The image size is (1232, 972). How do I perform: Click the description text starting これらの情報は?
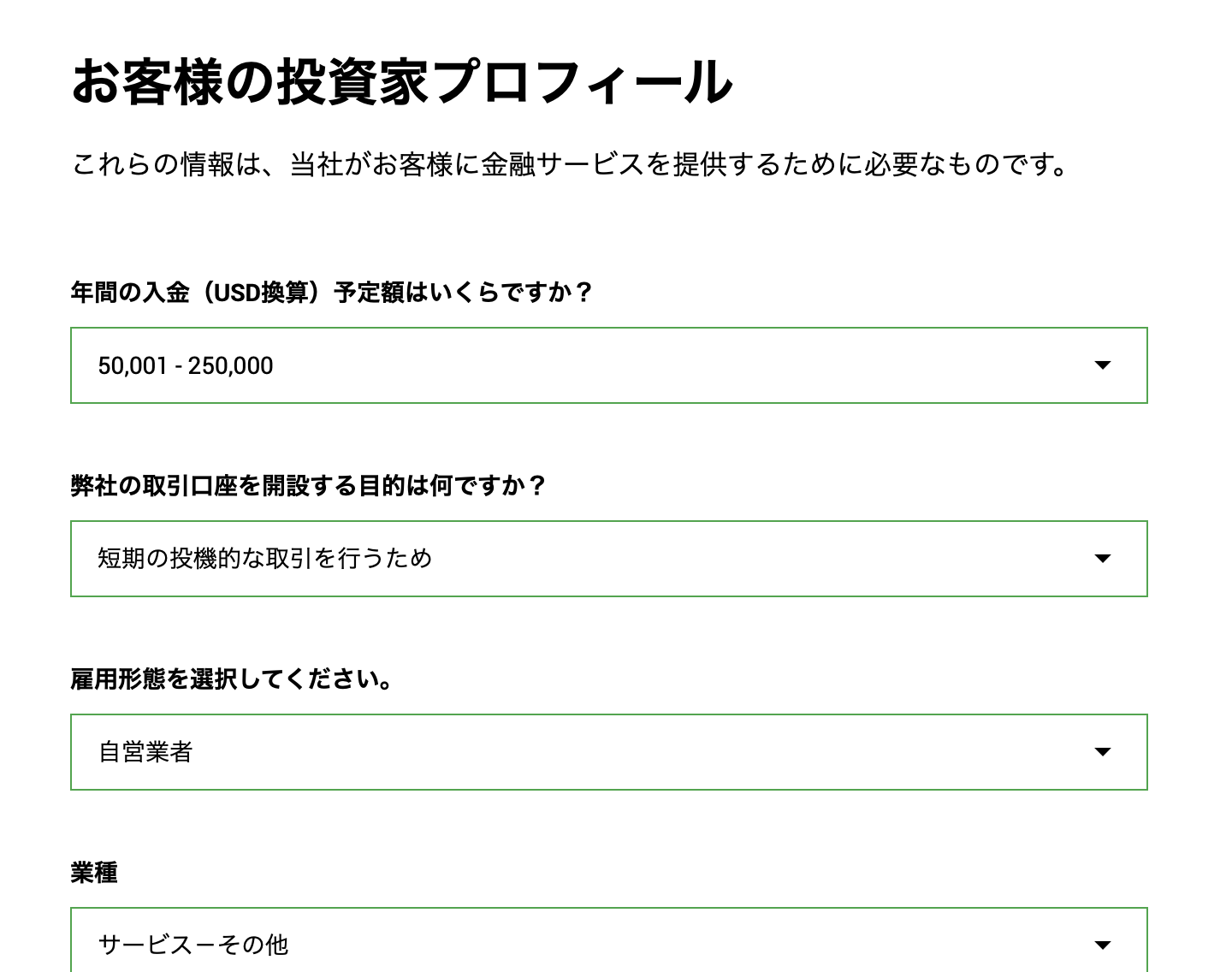[570, 164]
